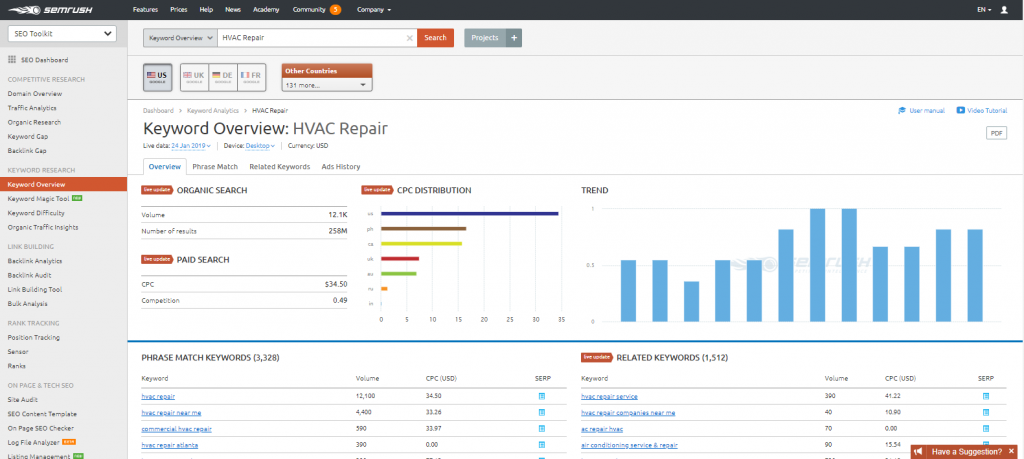This screenshot has width=1024, height=459.
Task: Open Keyword Difficulty in the sidebar
Action: click(x=36, y=213)
